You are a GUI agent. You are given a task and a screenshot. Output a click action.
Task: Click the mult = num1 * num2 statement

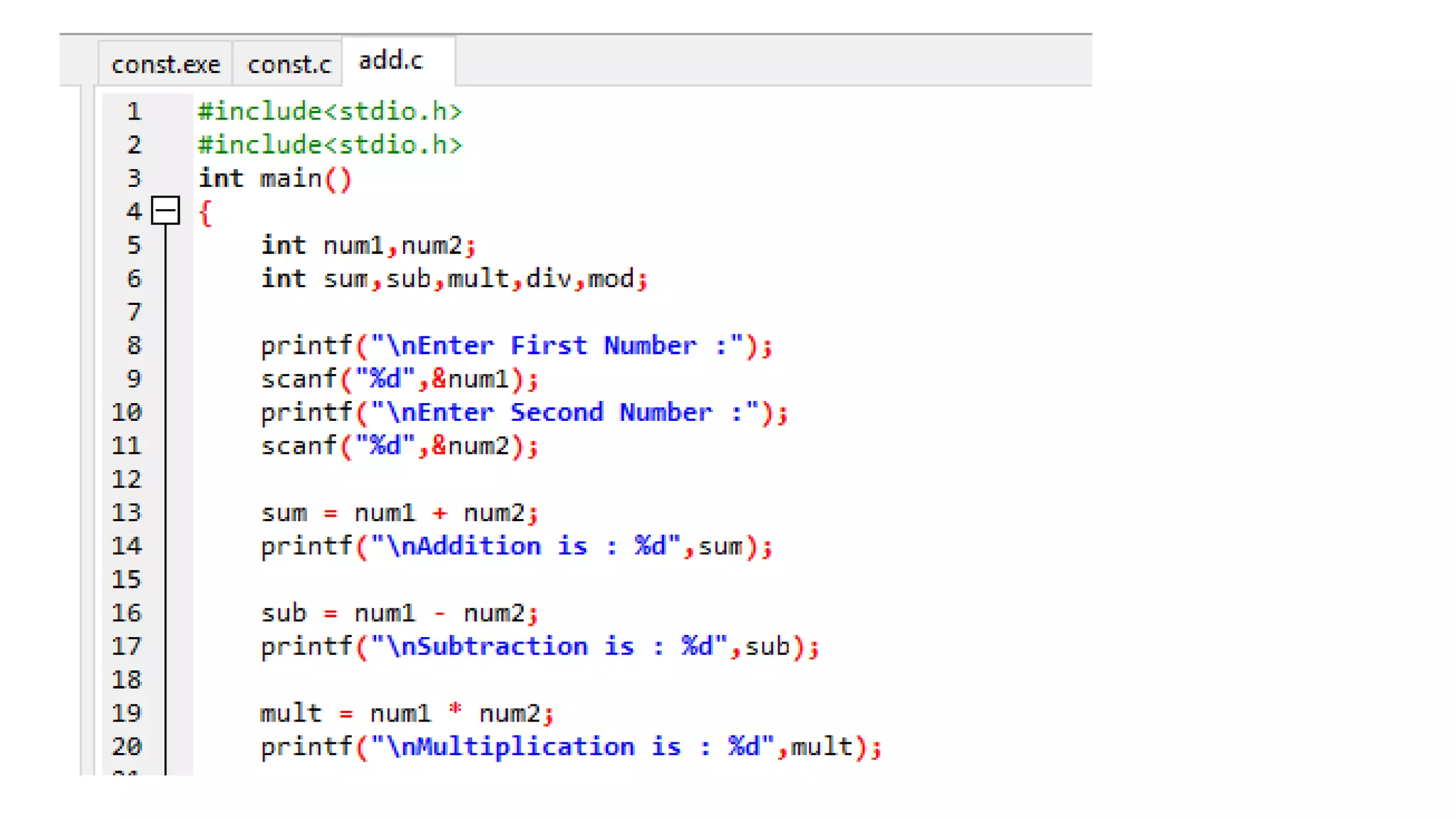pyautogui.click(x=406, y=713)
